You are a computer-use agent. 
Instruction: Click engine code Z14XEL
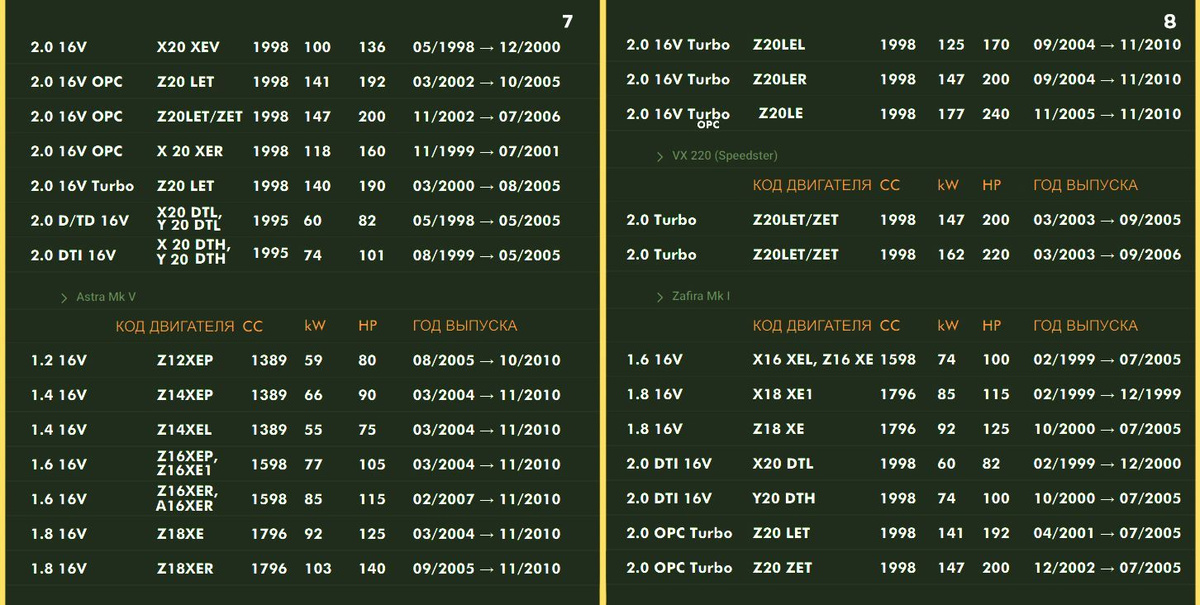point(184,430)
